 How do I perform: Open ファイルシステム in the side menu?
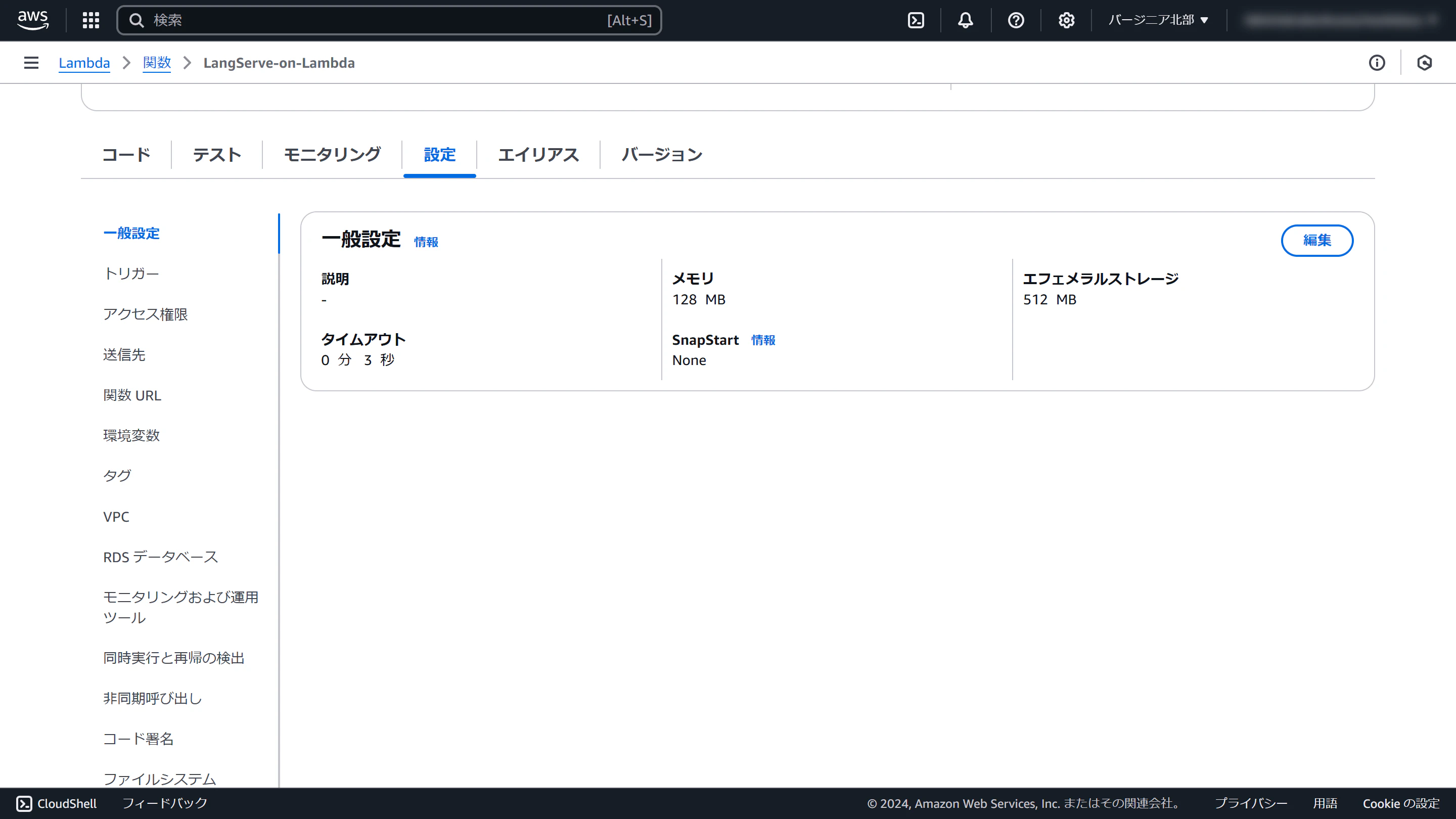159,779
